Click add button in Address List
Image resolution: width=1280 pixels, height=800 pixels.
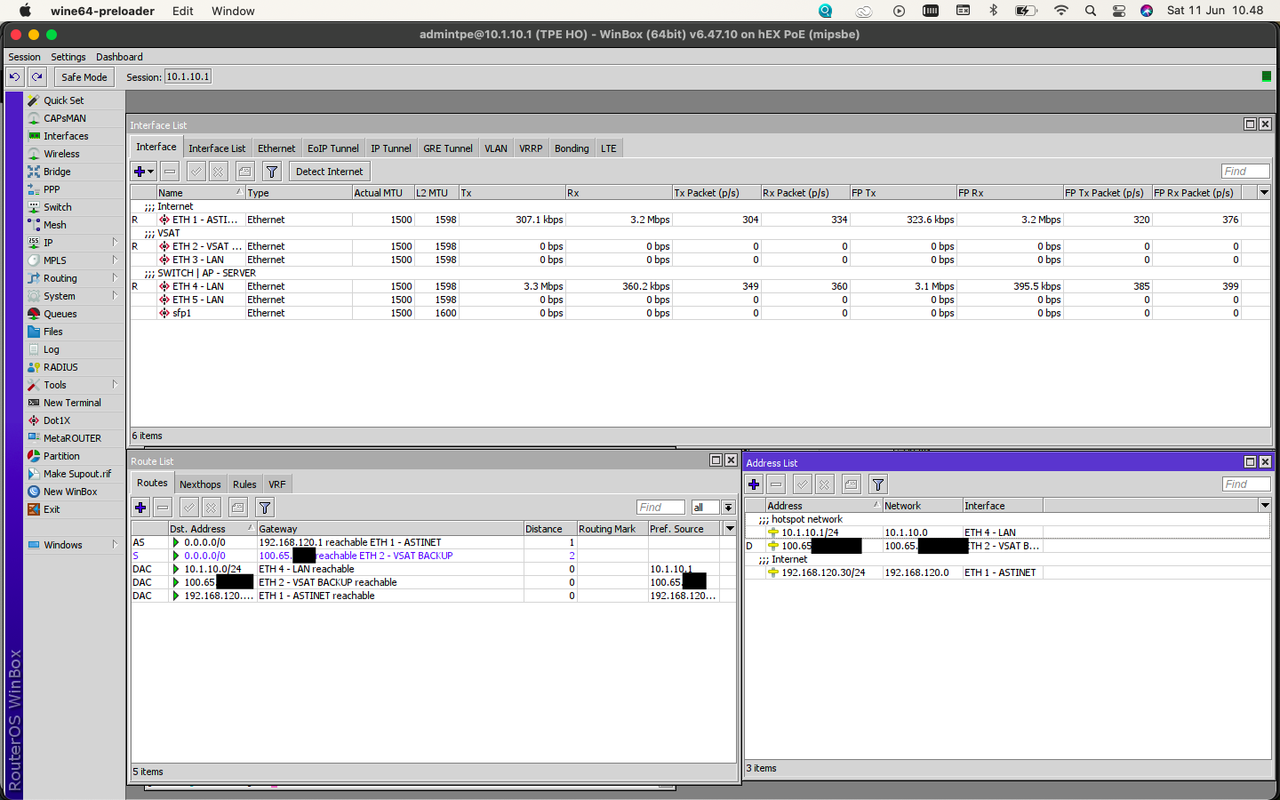[x=754, y=485]
